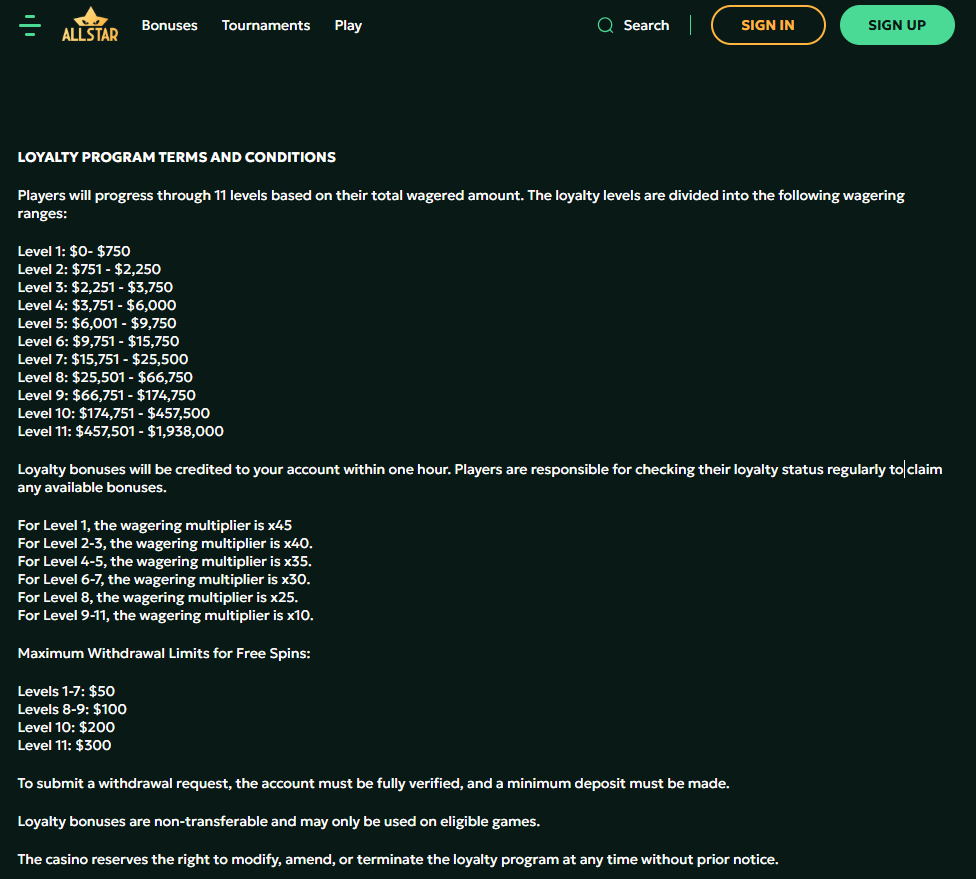Viewport: 976px width, 879px height.
Task: Click the Level 6 wagering range line
Action: coord(98,341)
